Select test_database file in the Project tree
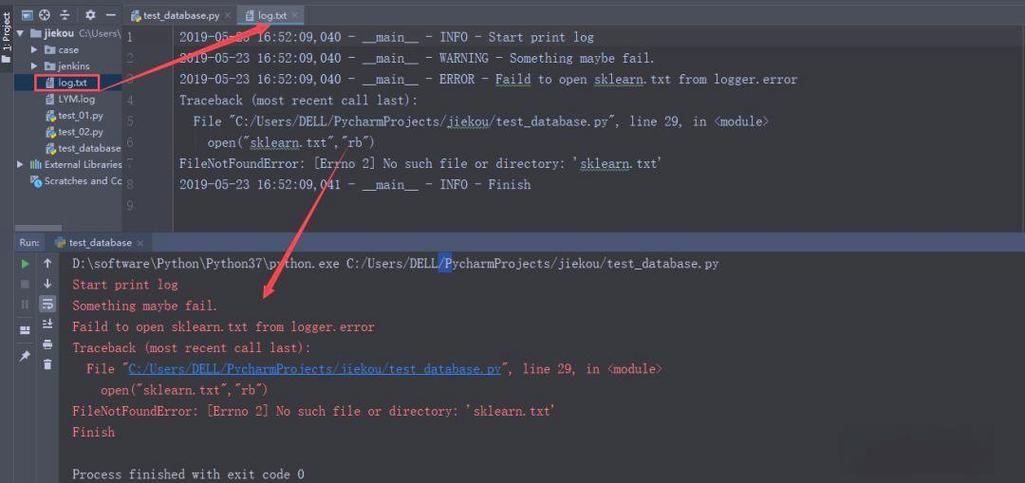This screenshot has width=1025, height=483. [x=89, y=148]
